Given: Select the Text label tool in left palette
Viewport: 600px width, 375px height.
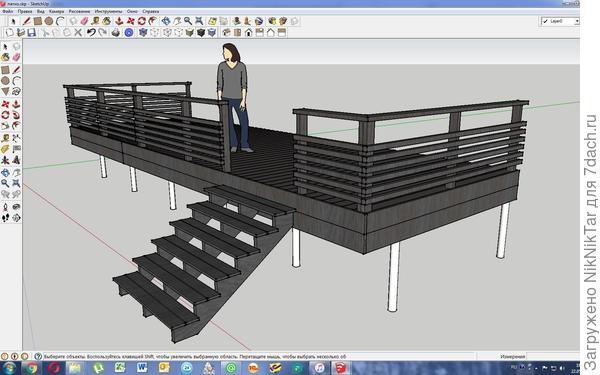Looking at the screenshot, I should (x=16, y=149).
